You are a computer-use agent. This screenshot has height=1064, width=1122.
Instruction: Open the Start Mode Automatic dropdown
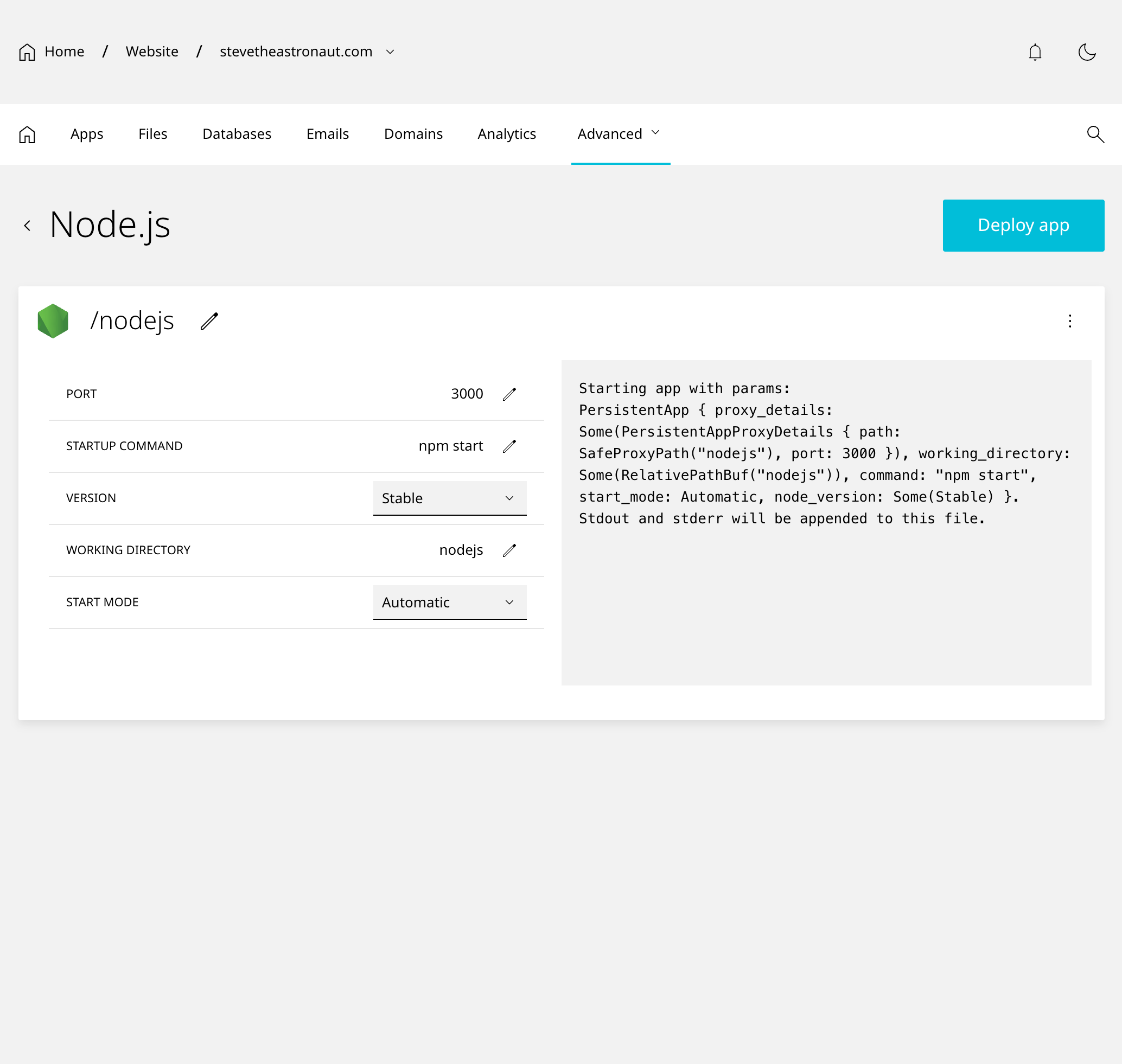[x=449, y=602]
